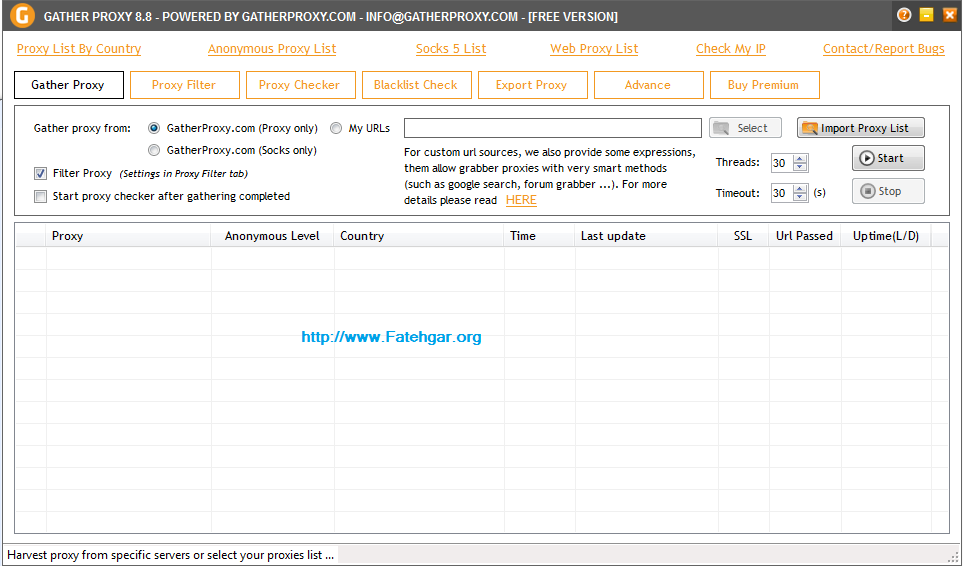
Task: Sort by Uptime(L/D) column header
Action: [886, 236]
